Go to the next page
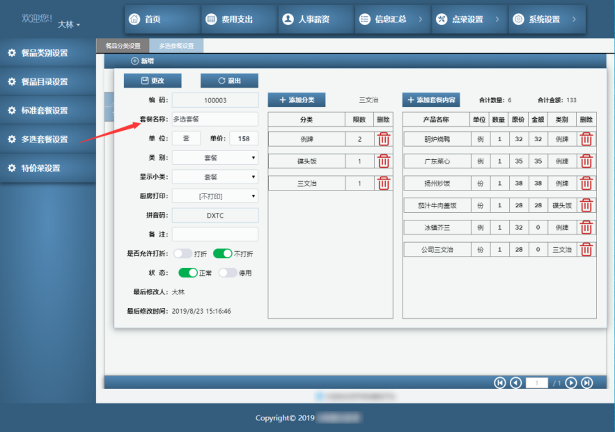Screen dimensions: 615x432 tap(569, 382)
